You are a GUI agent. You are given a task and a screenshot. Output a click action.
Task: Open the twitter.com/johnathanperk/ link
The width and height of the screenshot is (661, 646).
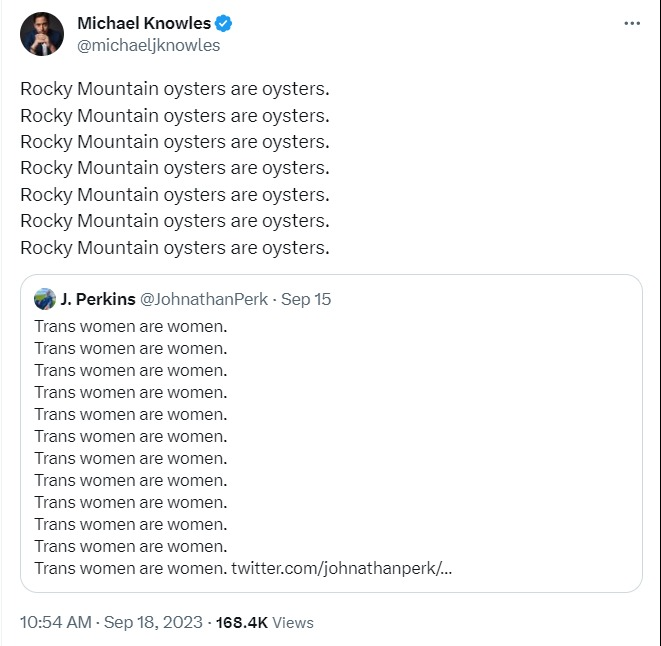342,569
